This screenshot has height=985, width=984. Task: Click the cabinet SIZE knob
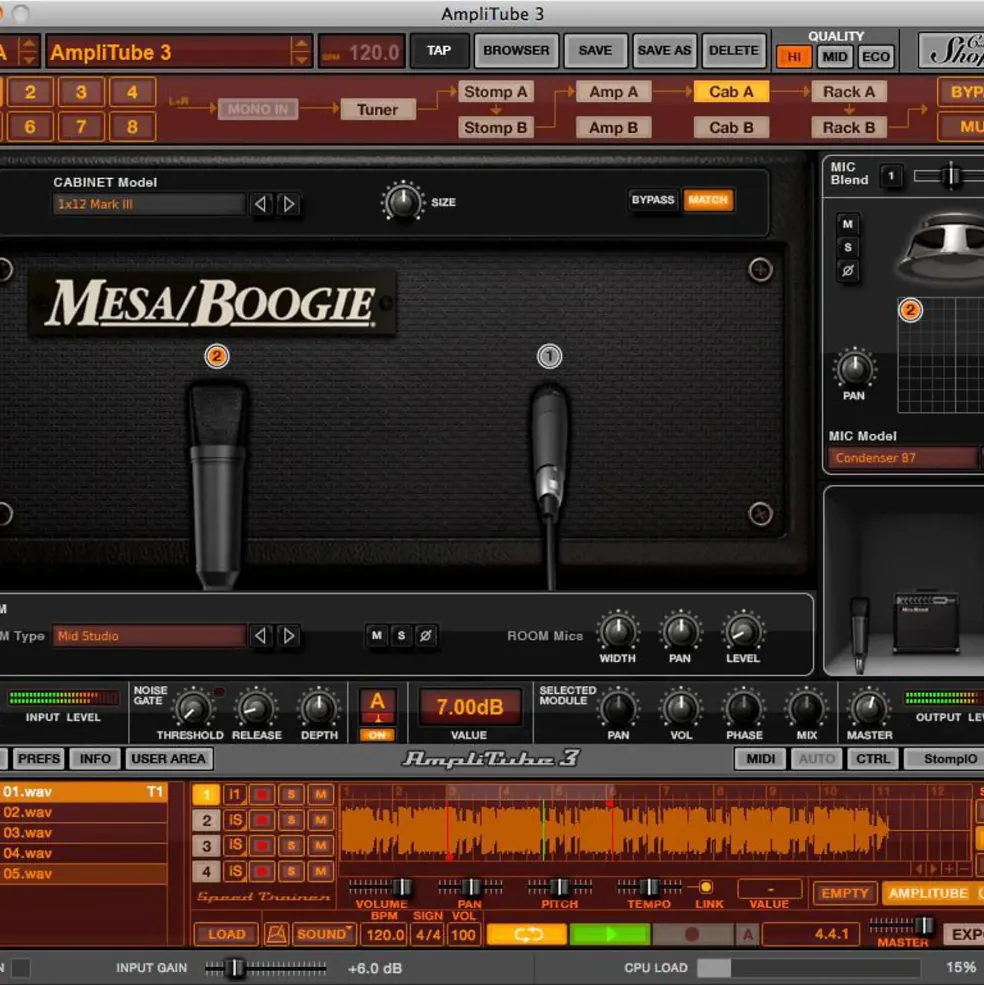(402, 201)
